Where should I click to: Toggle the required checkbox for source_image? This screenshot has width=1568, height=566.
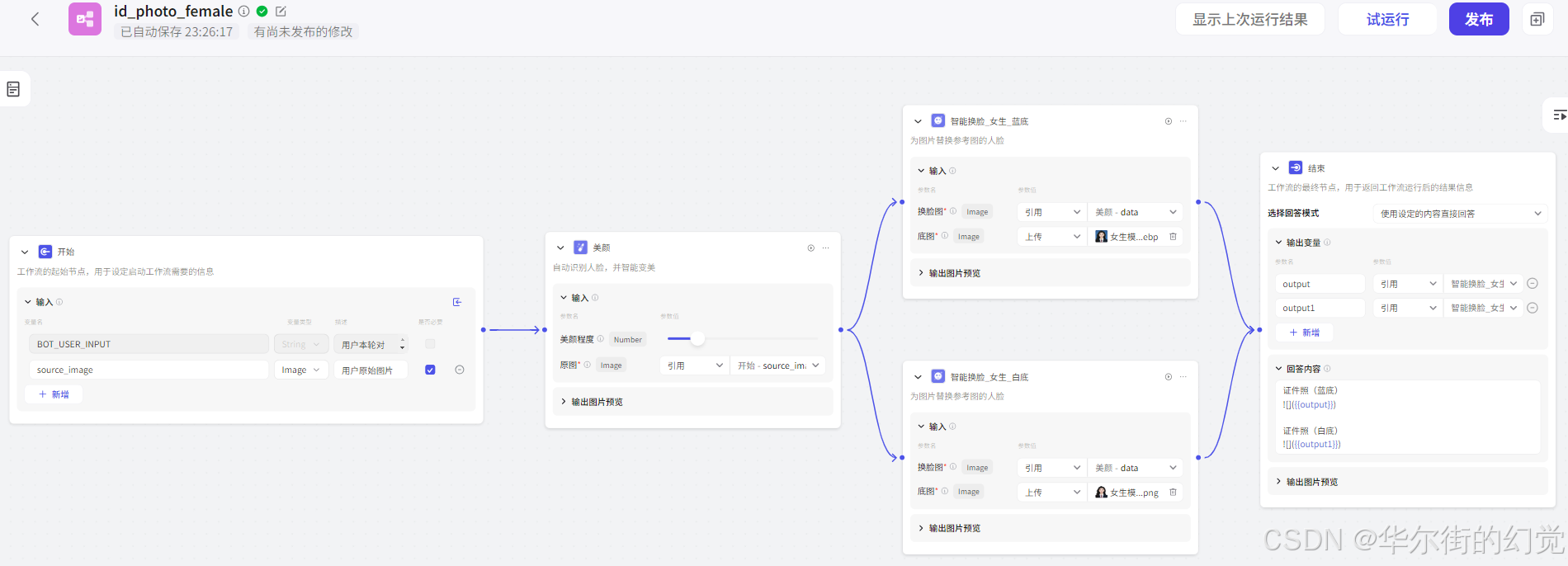coord(430,370)
